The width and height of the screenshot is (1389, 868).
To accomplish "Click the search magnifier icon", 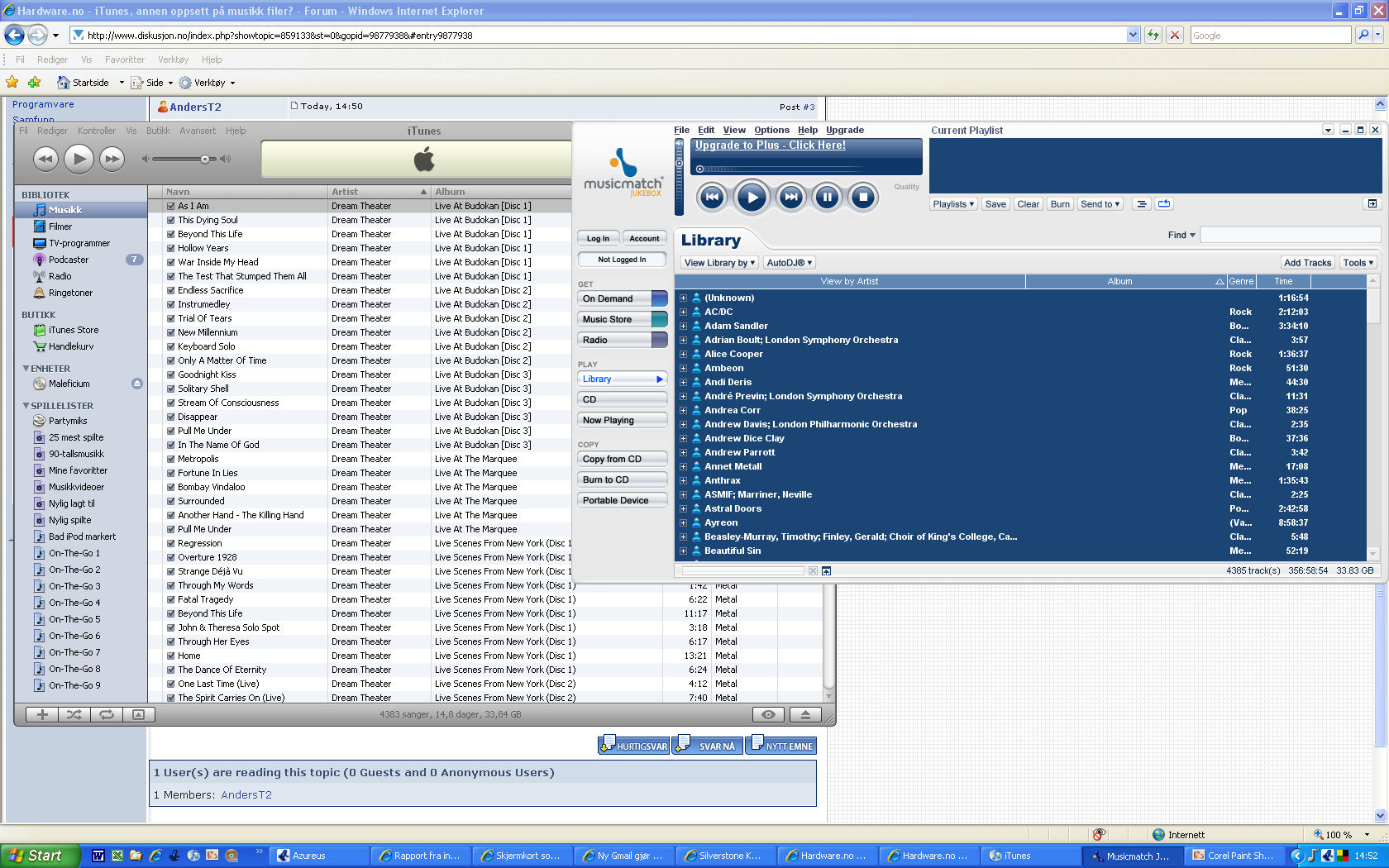I will pos(1363,35).
